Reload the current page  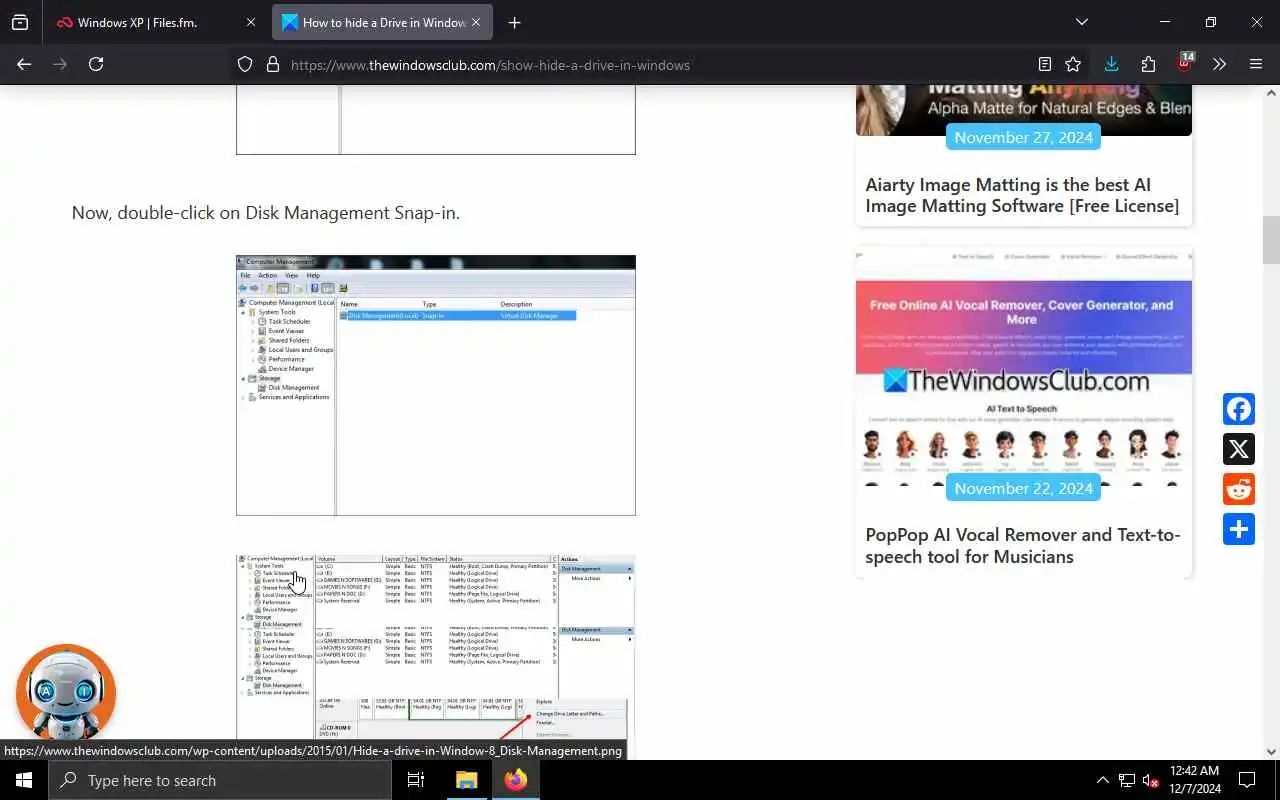click(x=96, y=64)
